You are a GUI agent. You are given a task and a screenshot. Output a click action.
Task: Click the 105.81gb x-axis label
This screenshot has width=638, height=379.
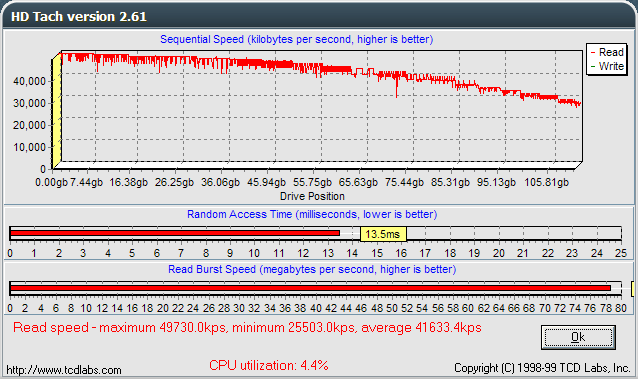pyautogui.click(x=546, y=182)
